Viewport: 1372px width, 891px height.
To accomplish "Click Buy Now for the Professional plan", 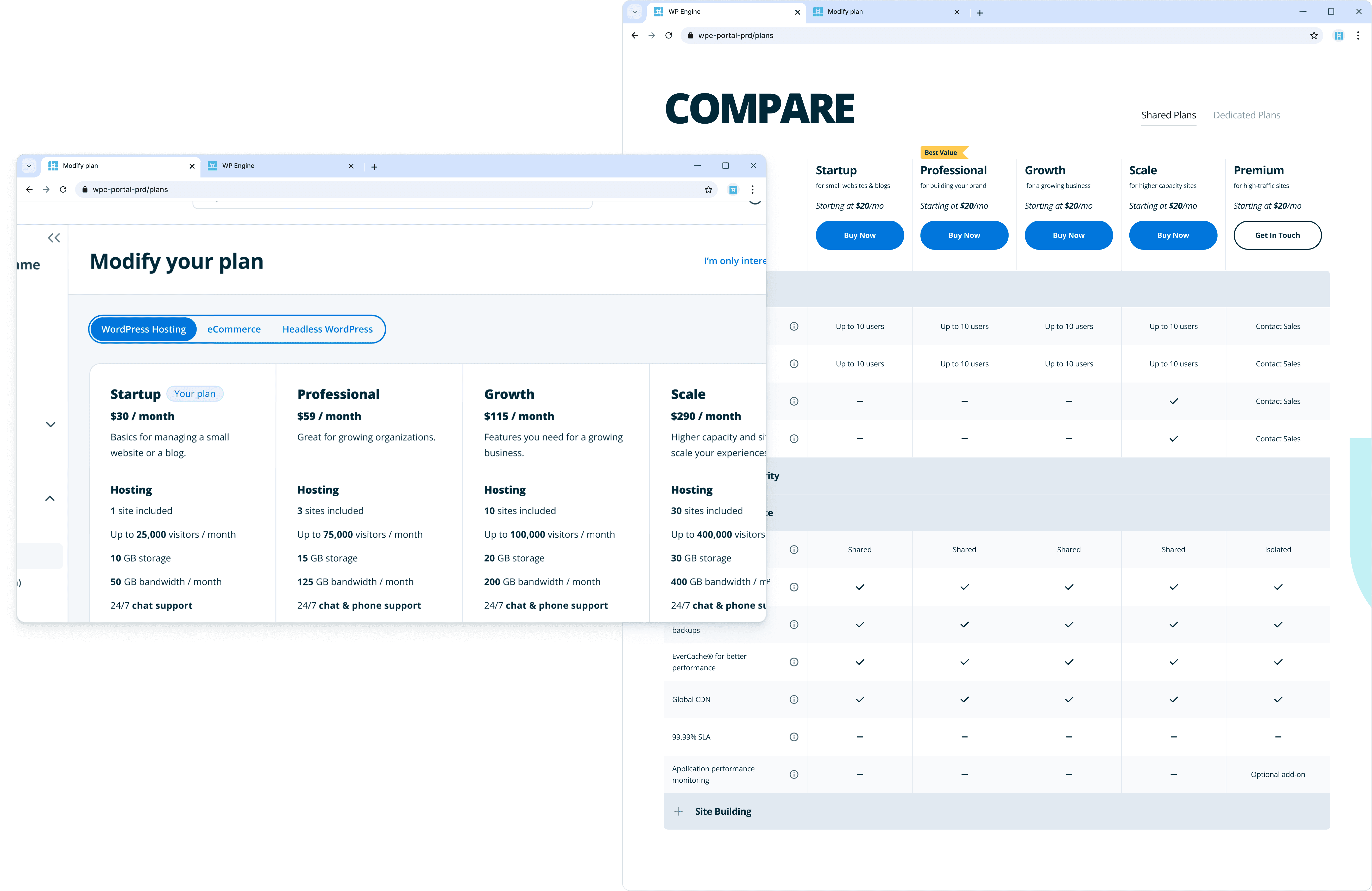I will coord(964,235).
